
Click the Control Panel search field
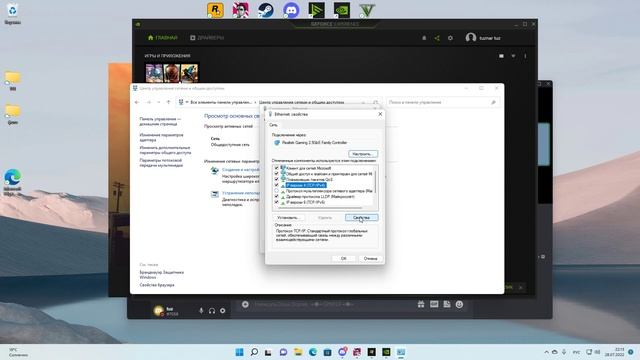(x=443, y=102)
